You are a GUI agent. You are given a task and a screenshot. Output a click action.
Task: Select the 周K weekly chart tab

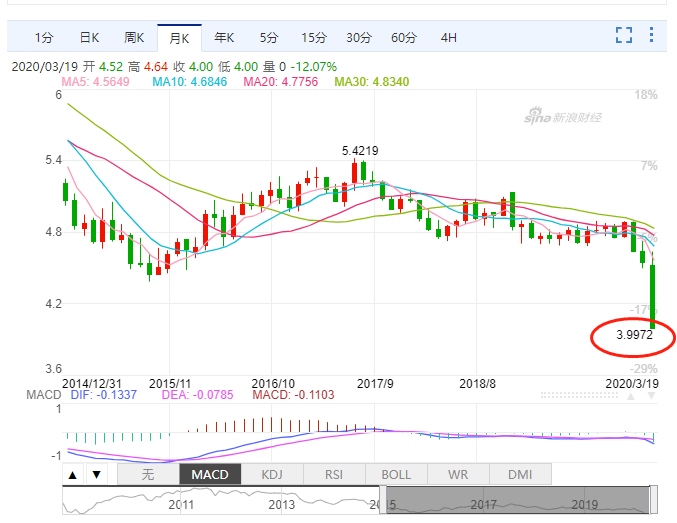(134, 38)
